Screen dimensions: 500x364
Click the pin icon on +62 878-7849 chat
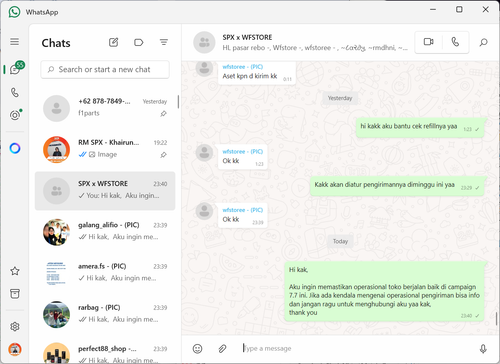click(163, 114)
